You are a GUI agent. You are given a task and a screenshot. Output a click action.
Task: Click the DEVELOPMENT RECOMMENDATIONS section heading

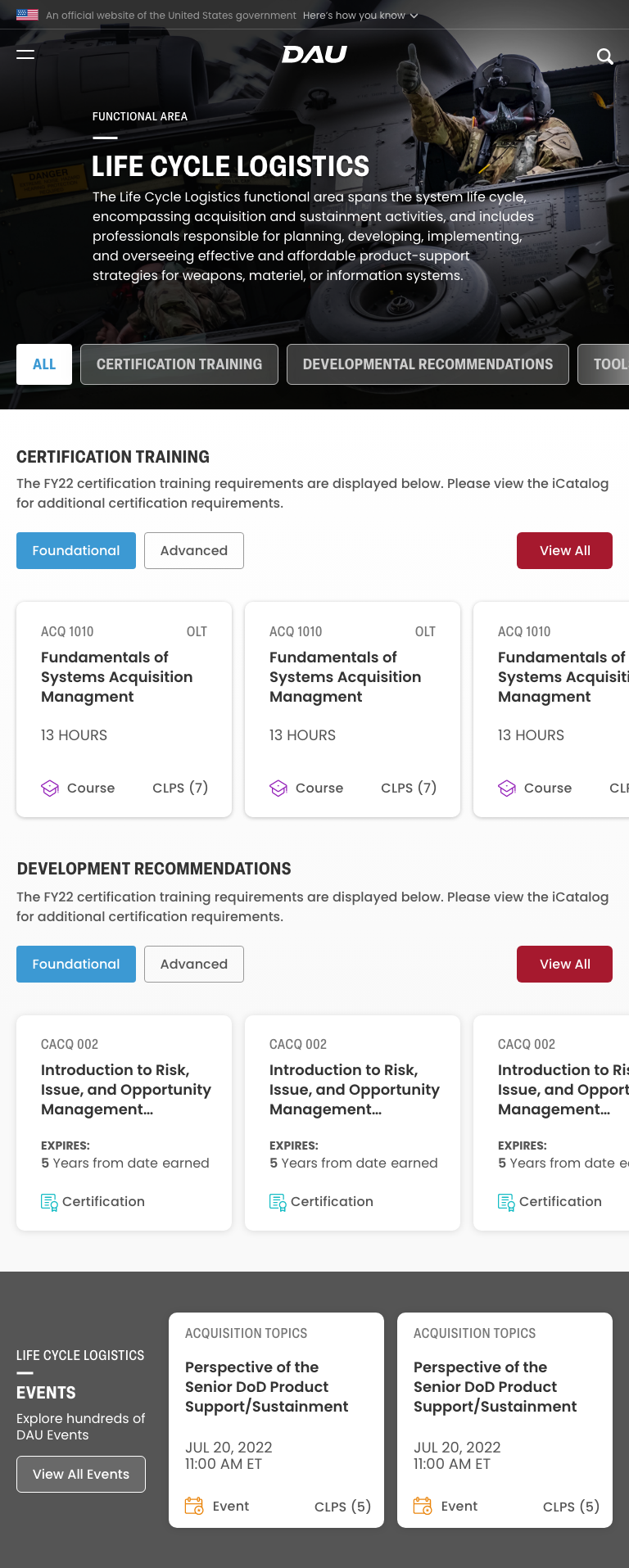coord(154,869)
